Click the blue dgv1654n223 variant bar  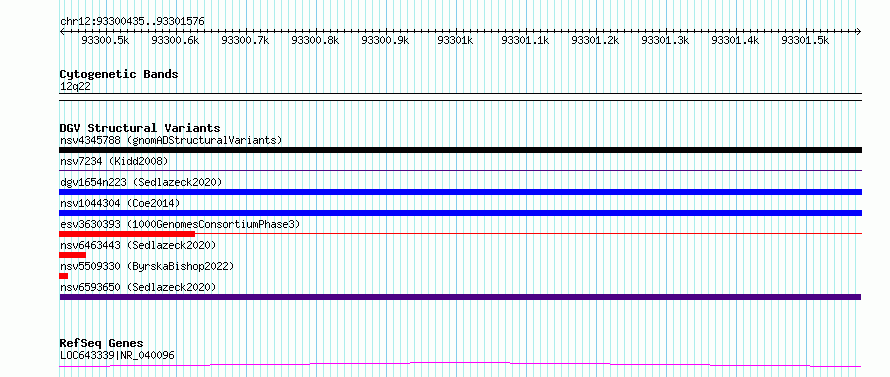(x=460, y=192)
